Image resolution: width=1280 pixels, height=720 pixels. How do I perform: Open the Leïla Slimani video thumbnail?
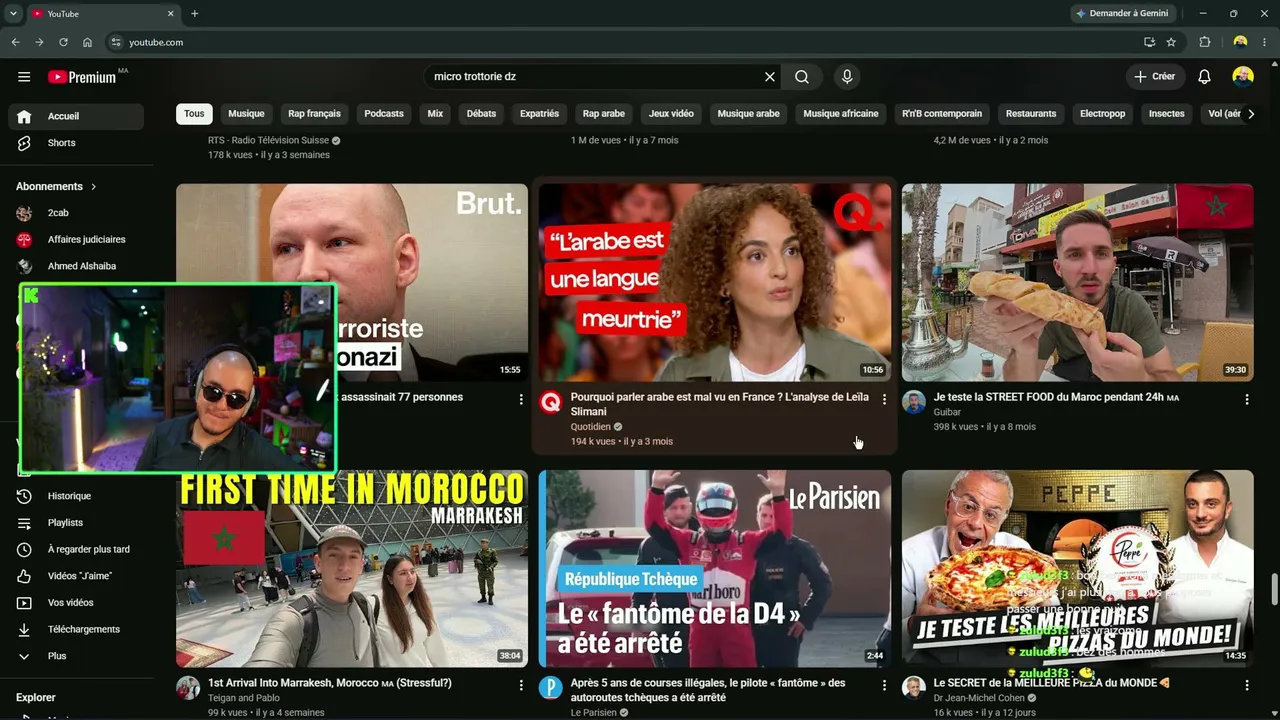715,282
